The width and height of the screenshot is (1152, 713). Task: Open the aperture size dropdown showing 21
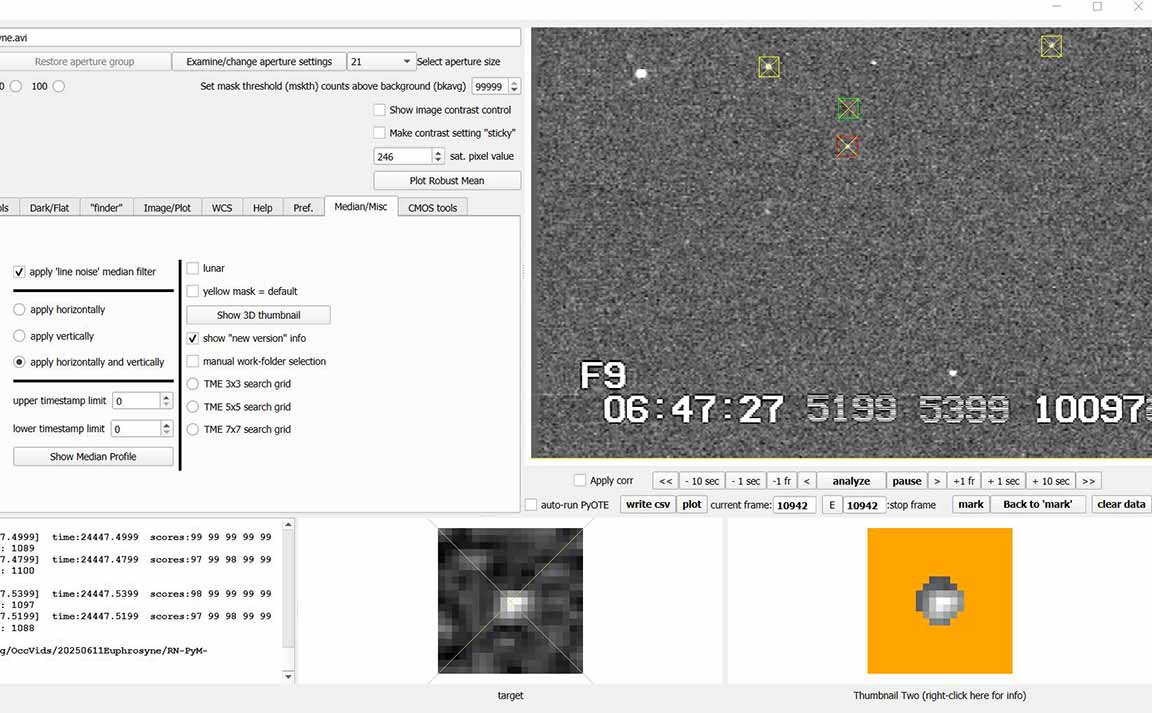pos(380,62)
